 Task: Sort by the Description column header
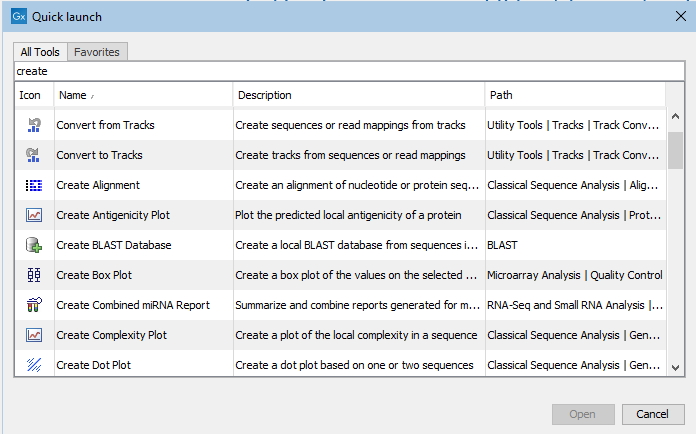coord(359,95)
